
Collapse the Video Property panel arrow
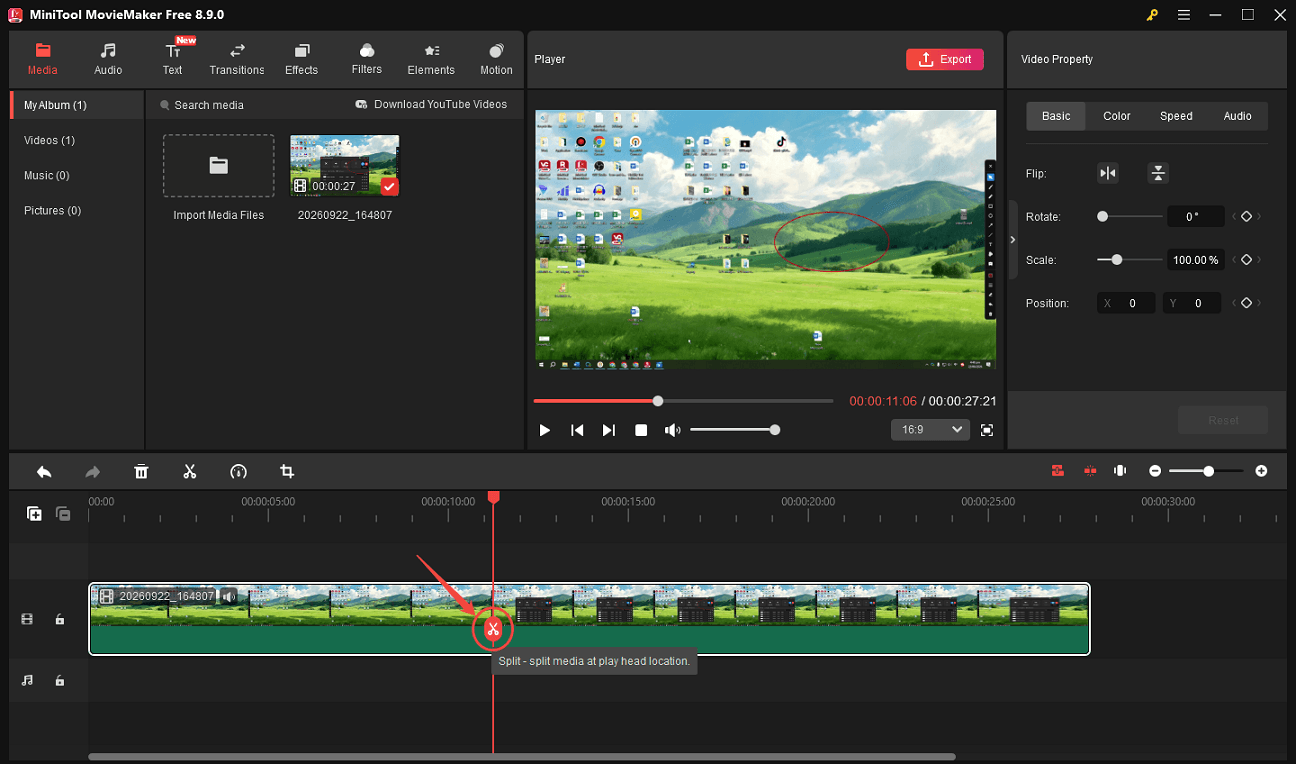pyautogui.click(x=1013, y=240)
